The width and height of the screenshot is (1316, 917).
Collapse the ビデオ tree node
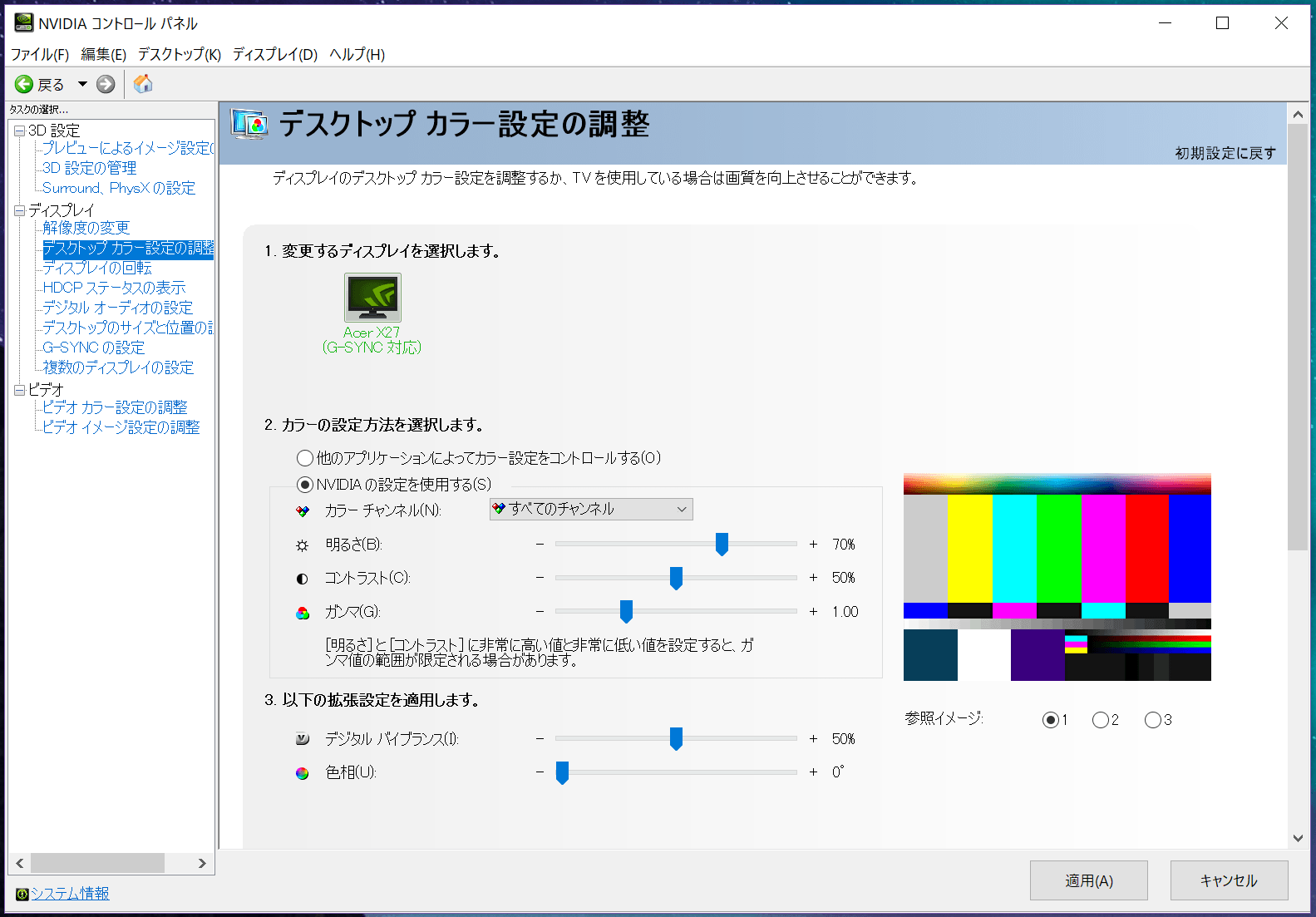pyautogui.click(x=19, y=390)
